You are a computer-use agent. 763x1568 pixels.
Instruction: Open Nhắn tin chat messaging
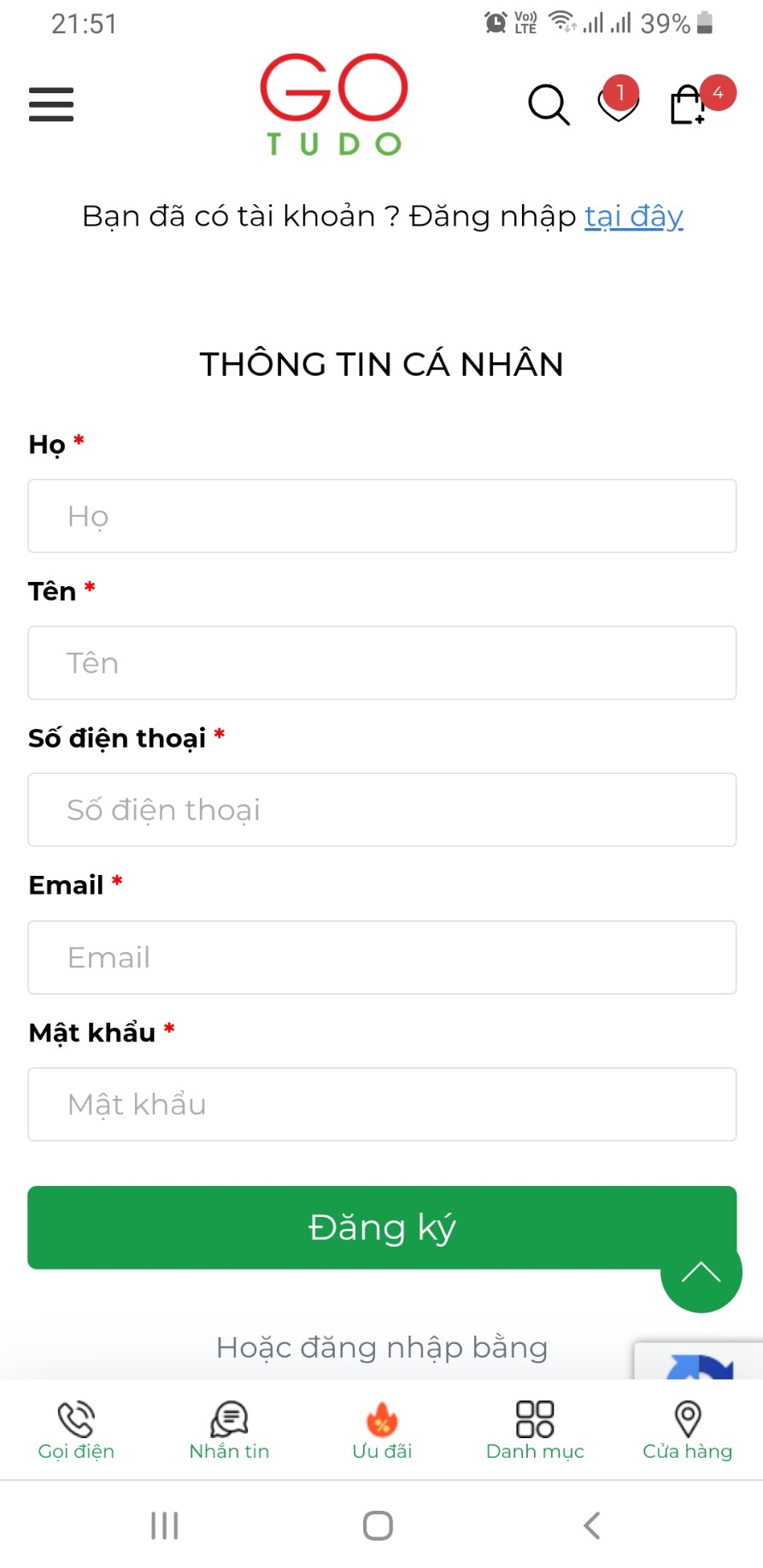coord(229,1430)
